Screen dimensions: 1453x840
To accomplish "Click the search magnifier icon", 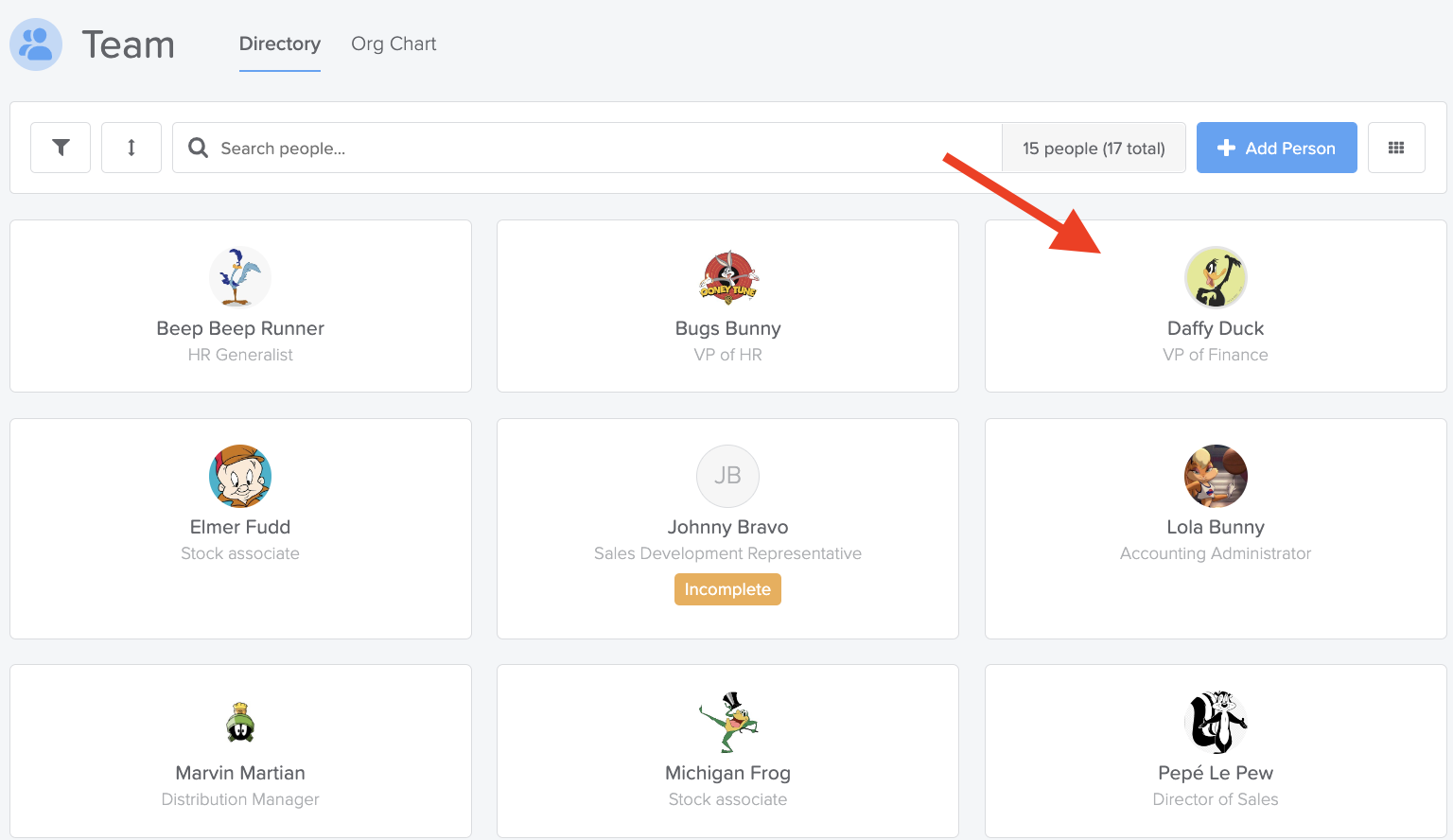I will pyautogui.click(x=197, y=148).
